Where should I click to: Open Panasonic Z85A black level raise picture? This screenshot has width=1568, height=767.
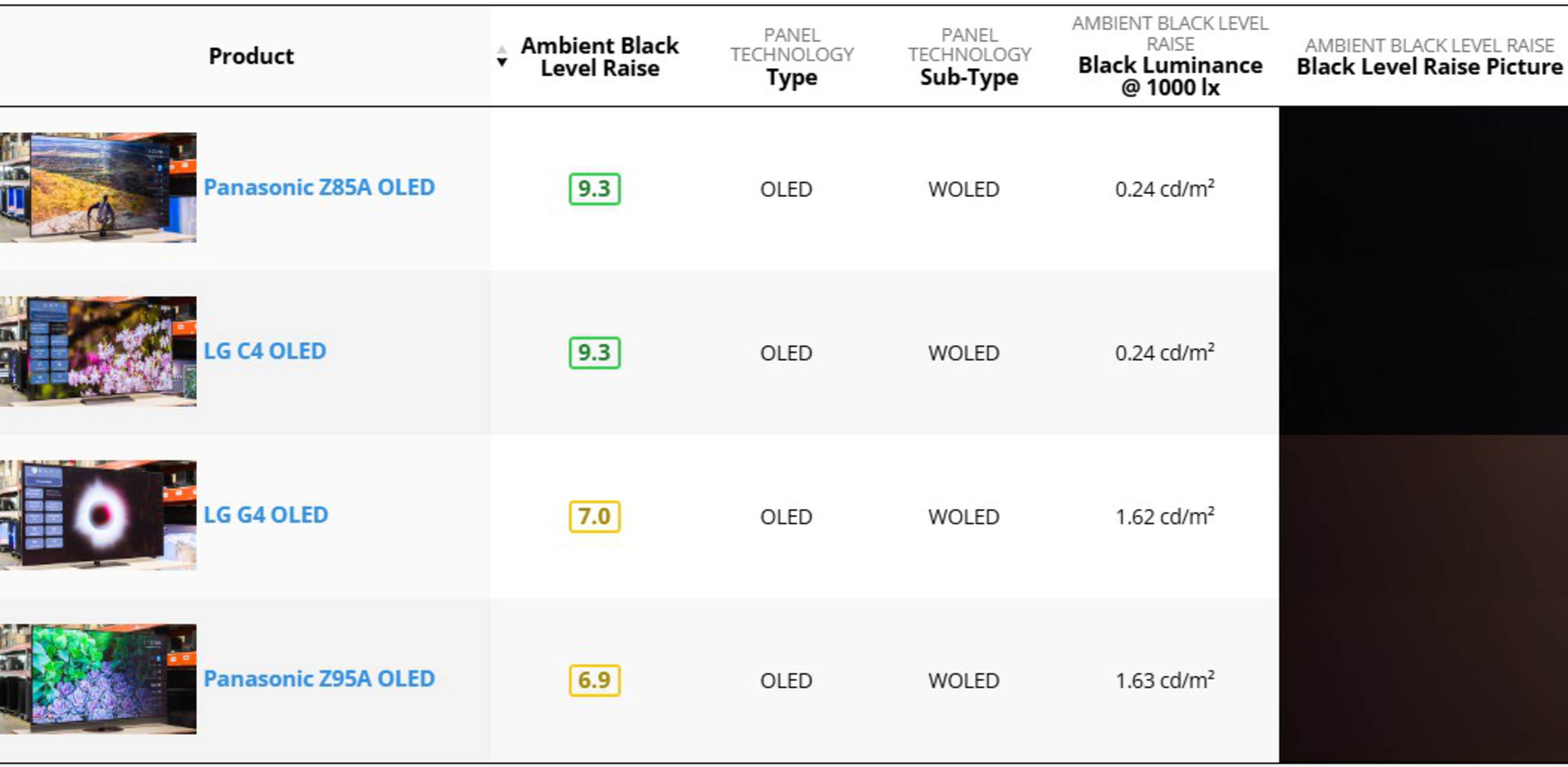click(1423, 189)
